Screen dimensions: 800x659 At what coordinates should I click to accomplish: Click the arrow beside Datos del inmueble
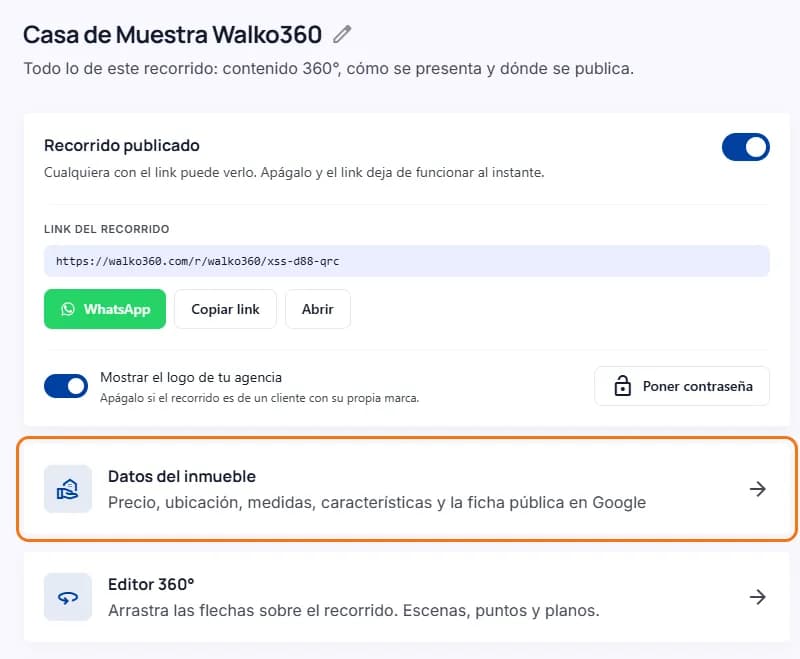pyautogui.click(x=758, y=489)
